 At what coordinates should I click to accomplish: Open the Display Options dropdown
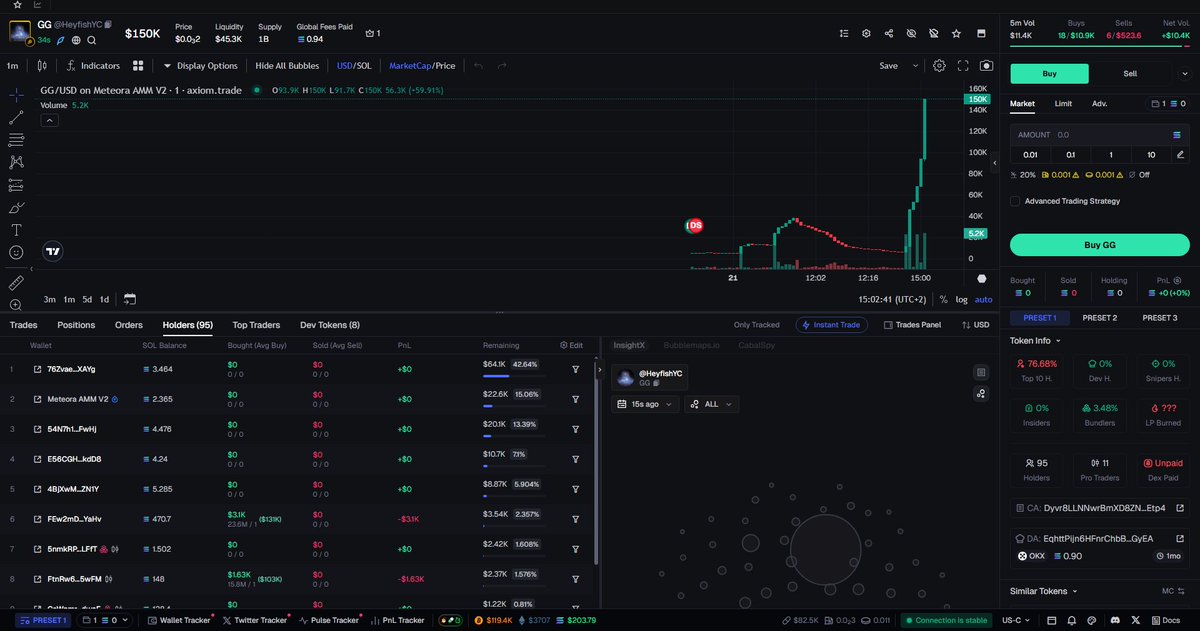point(200,66)
